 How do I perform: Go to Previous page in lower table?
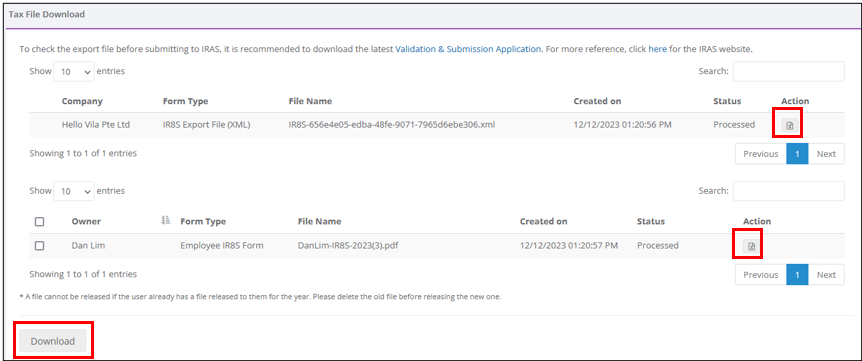(761, 274)
